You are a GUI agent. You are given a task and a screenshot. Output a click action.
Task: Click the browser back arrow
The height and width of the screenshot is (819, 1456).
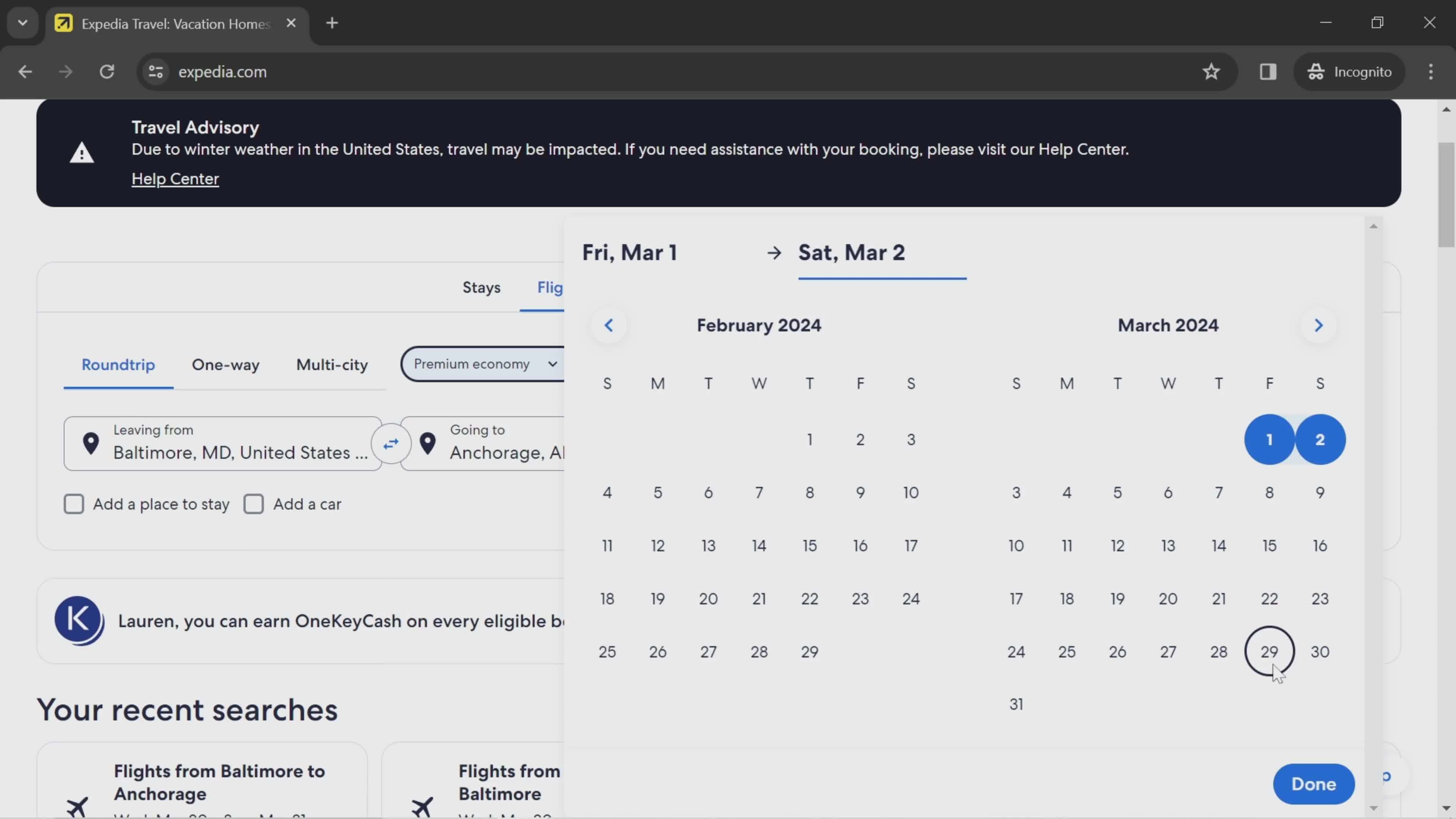pyautogui.click(x=25, y=72)
